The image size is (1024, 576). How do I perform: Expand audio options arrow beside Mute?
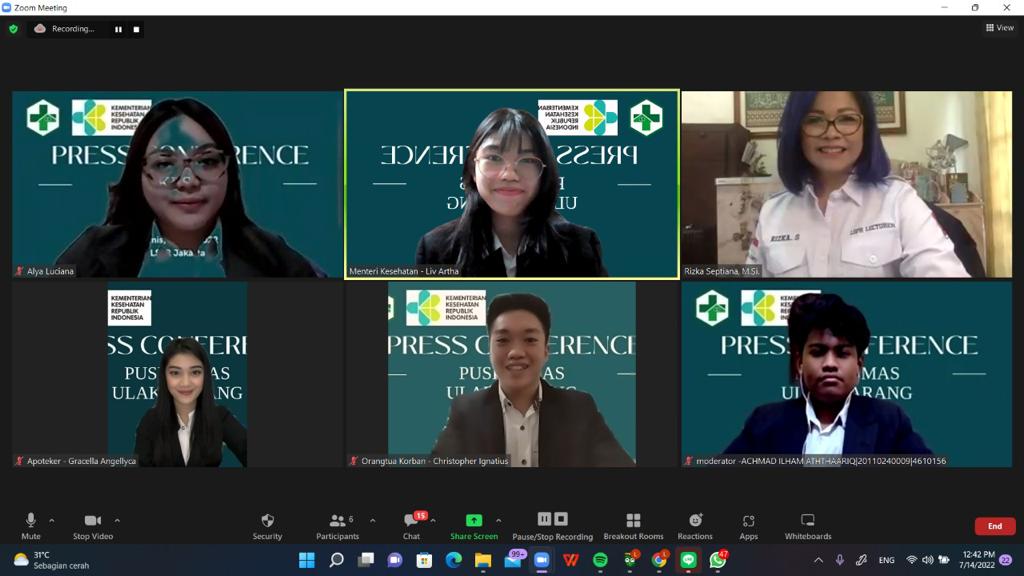(x=52, y=520)
